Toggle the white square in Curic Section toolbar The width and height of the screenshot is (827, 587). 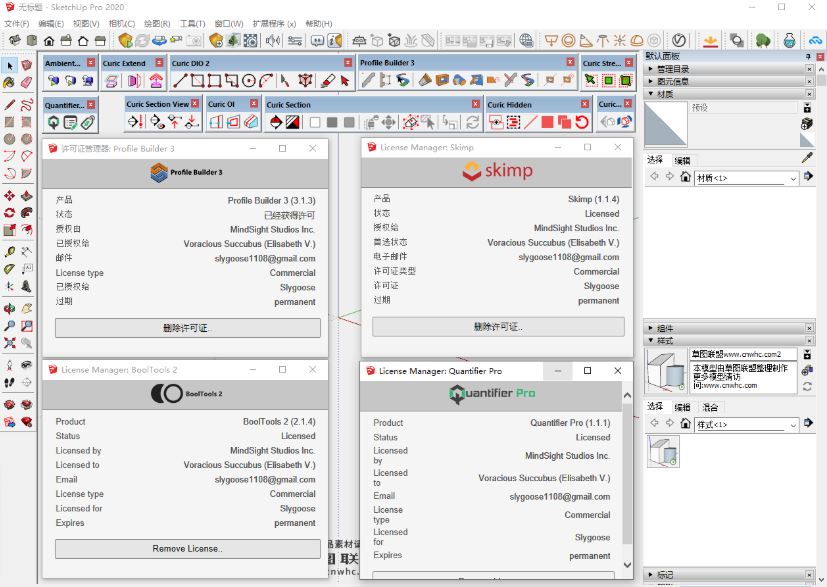[315, 122]
